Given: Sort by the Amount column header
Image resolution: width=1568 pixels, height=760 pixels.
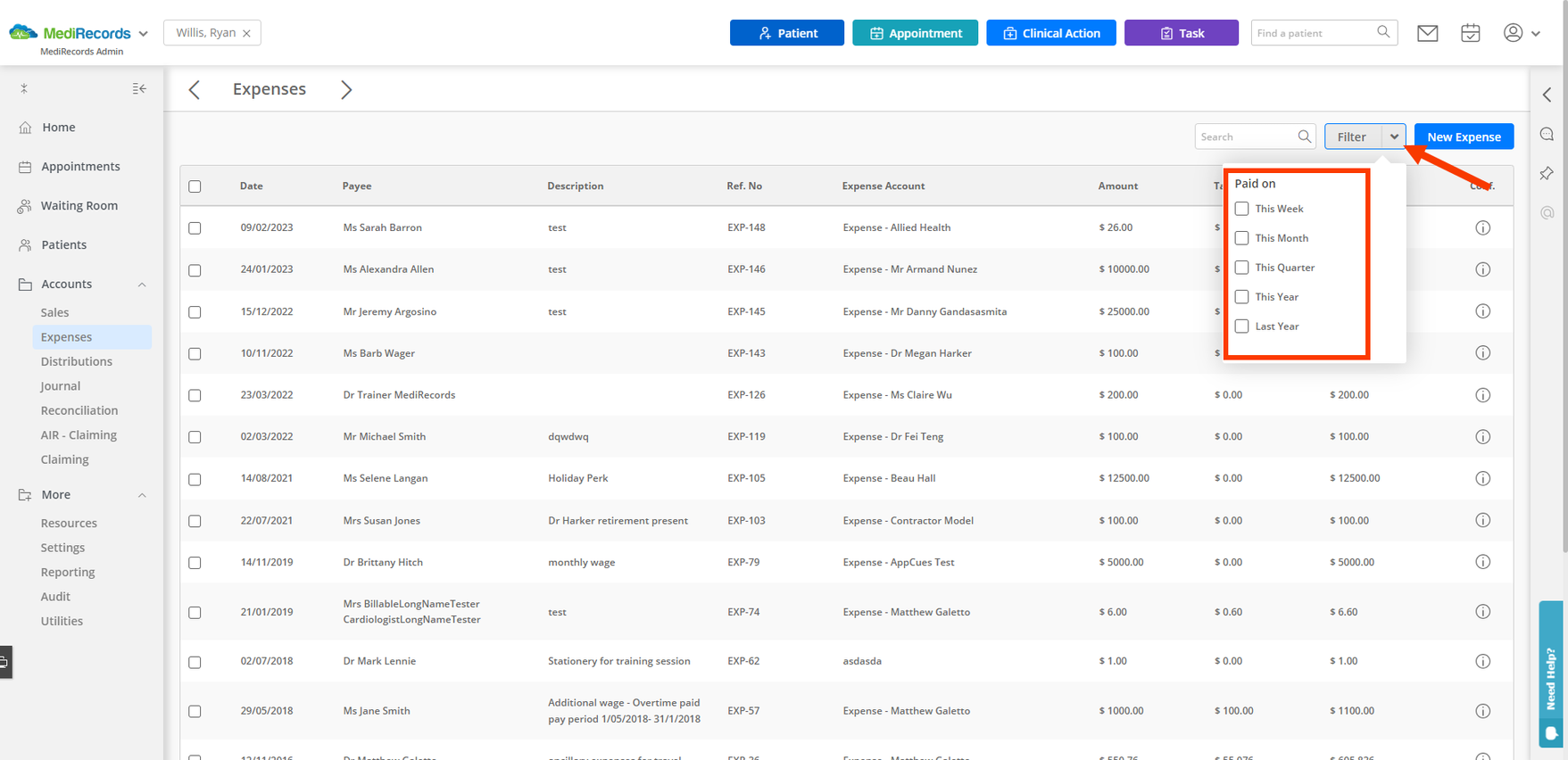Looking at the screenshot, I should pyautogui.click(x=1117, y=186).
